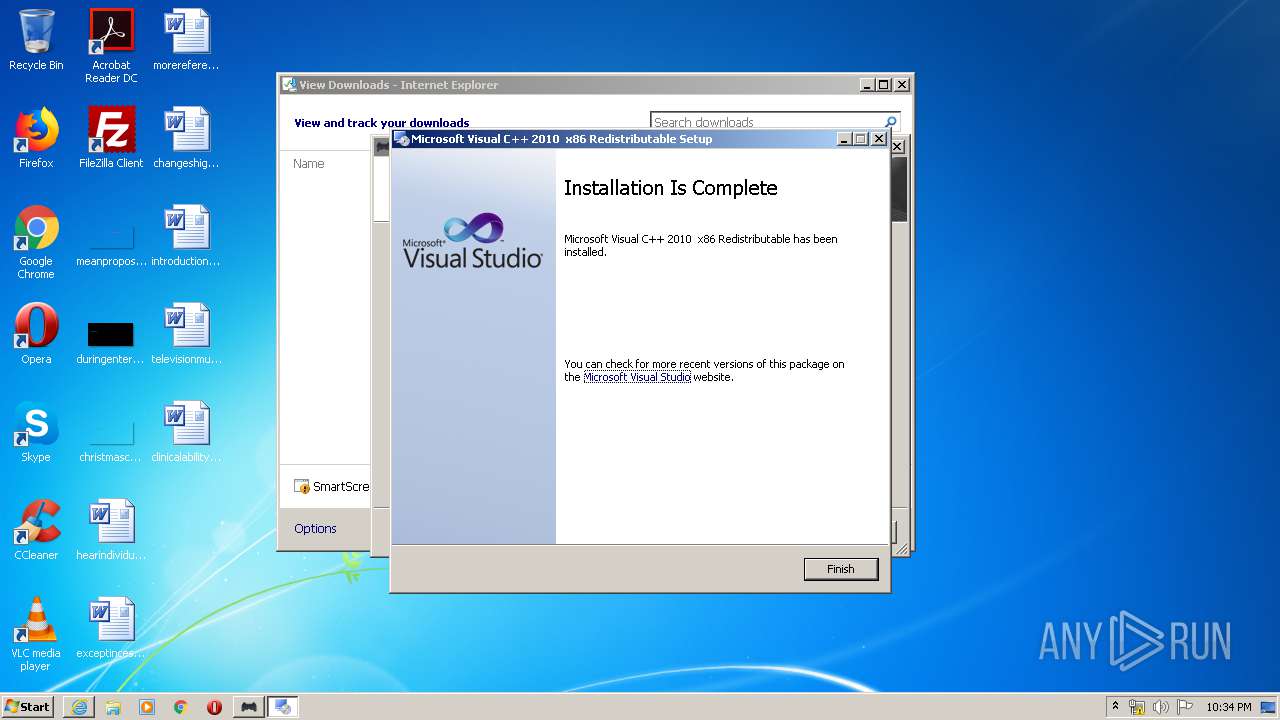Launch VLC media player shortcut
Viewport: 1280px width, 720px height.
(36, 634)
